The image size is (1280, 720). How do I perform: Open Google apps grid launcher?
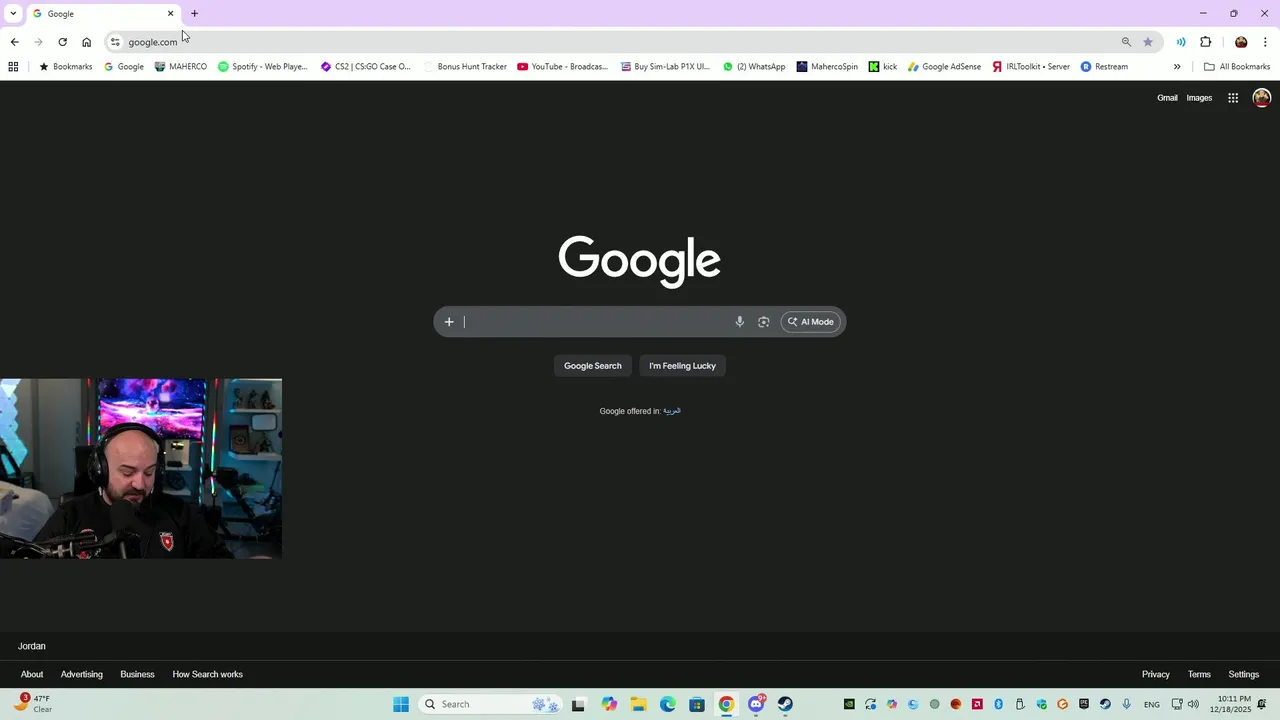(x=1233, y=98)
